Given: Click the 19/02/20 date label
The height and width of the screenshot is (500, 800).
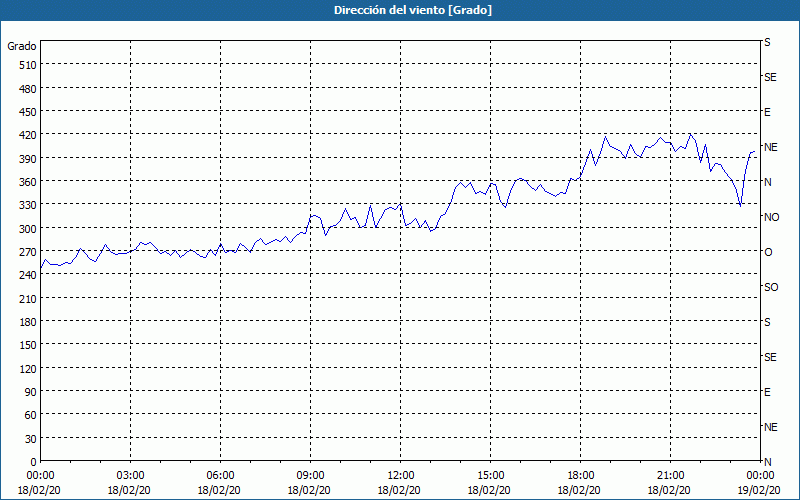Looking at the screenshot, I should point(761,490).
